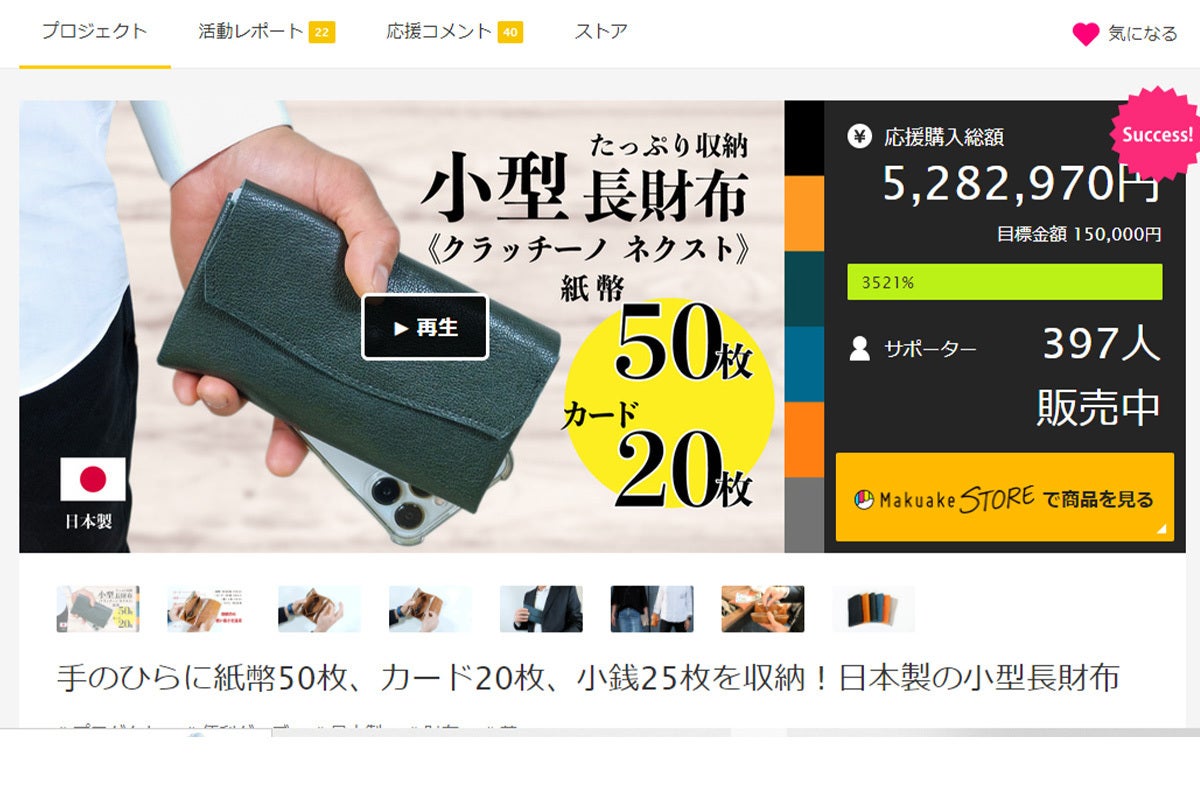
Task: Click the Japanese flag 日本製 icon
Action: 93,479
